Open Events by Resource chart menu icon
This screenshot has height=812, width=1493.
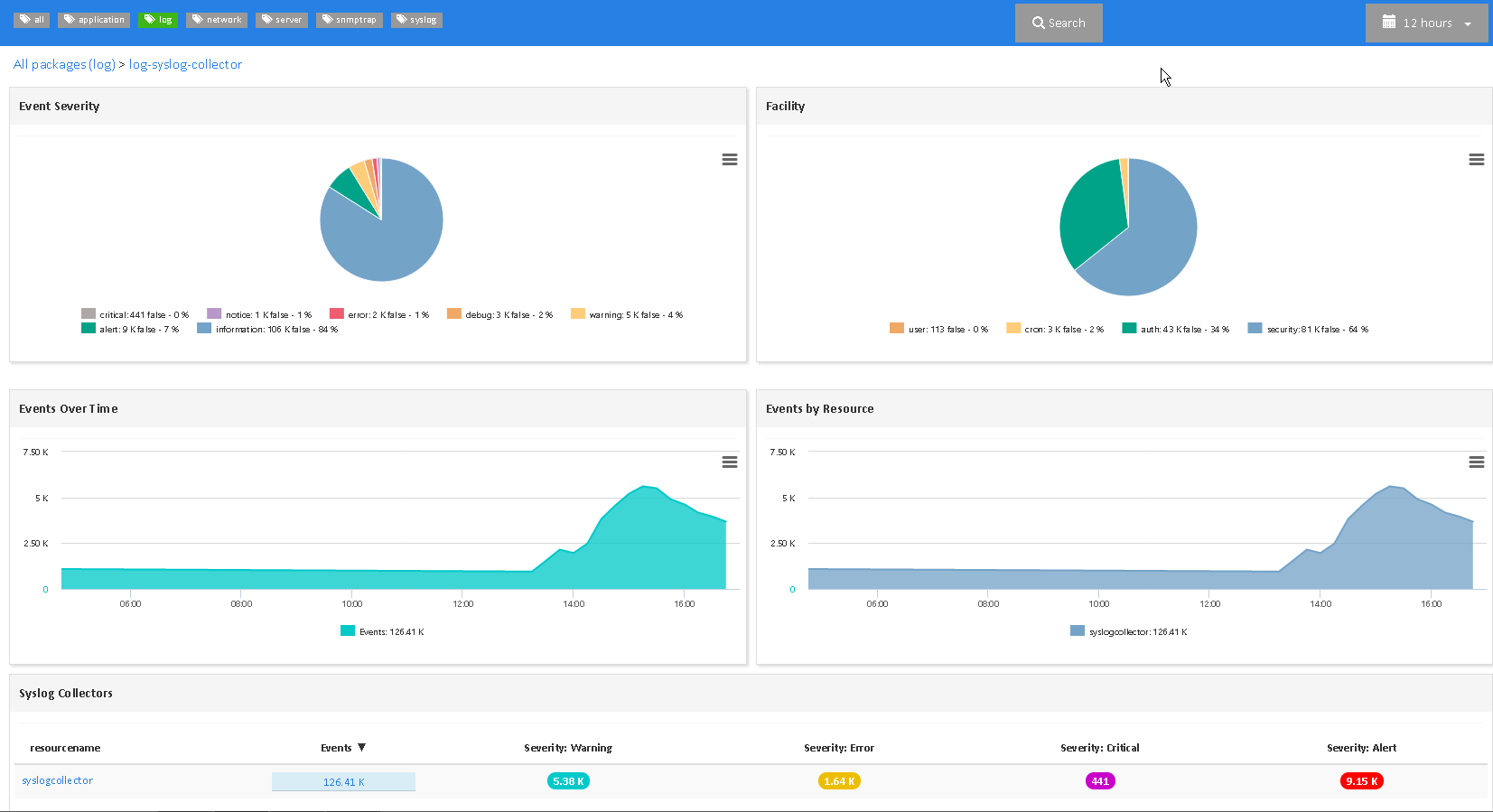point(1477,462)
